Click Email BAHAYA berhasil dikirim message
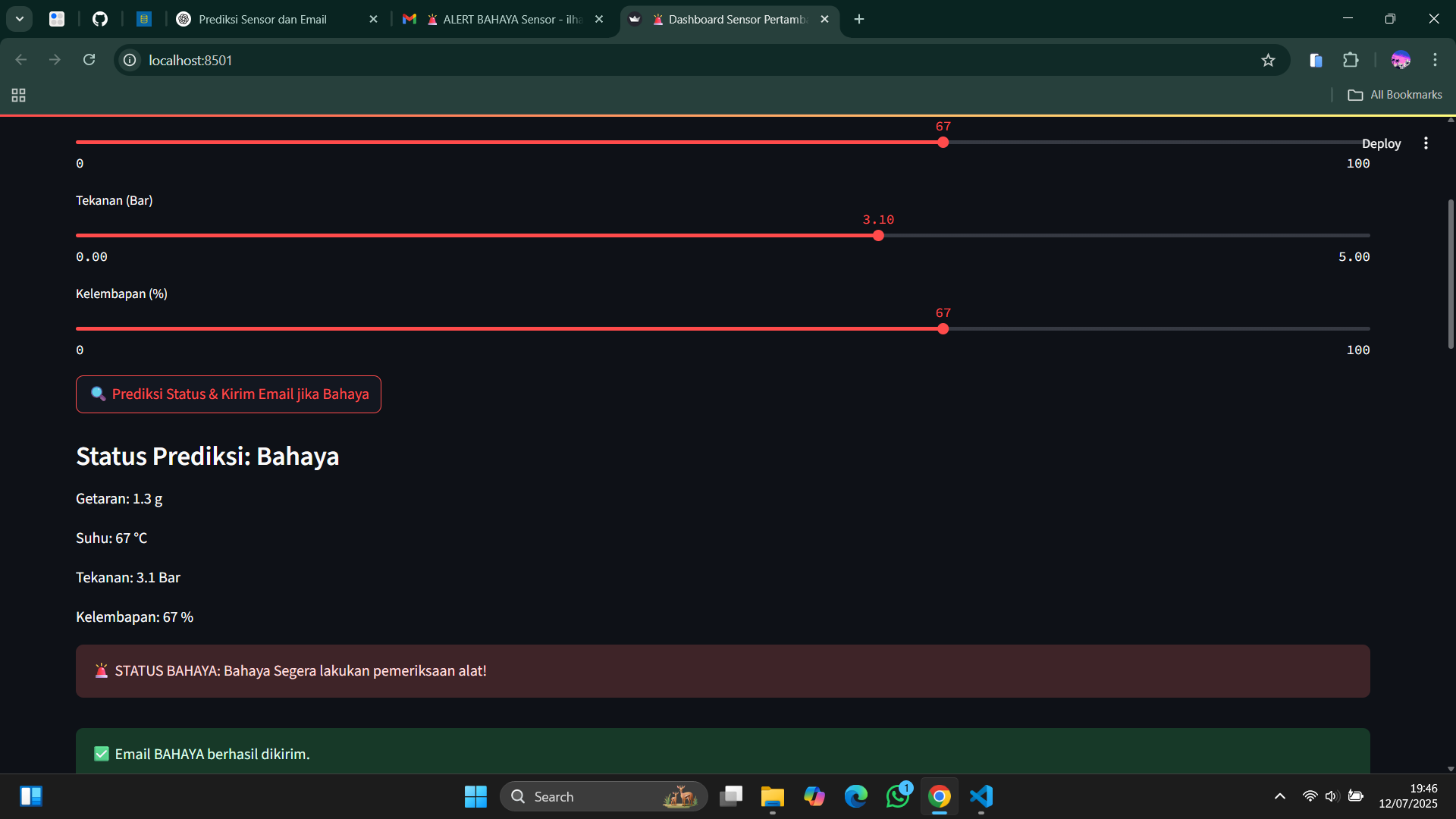Screen dimensions: 1456x819 point(723,752)
